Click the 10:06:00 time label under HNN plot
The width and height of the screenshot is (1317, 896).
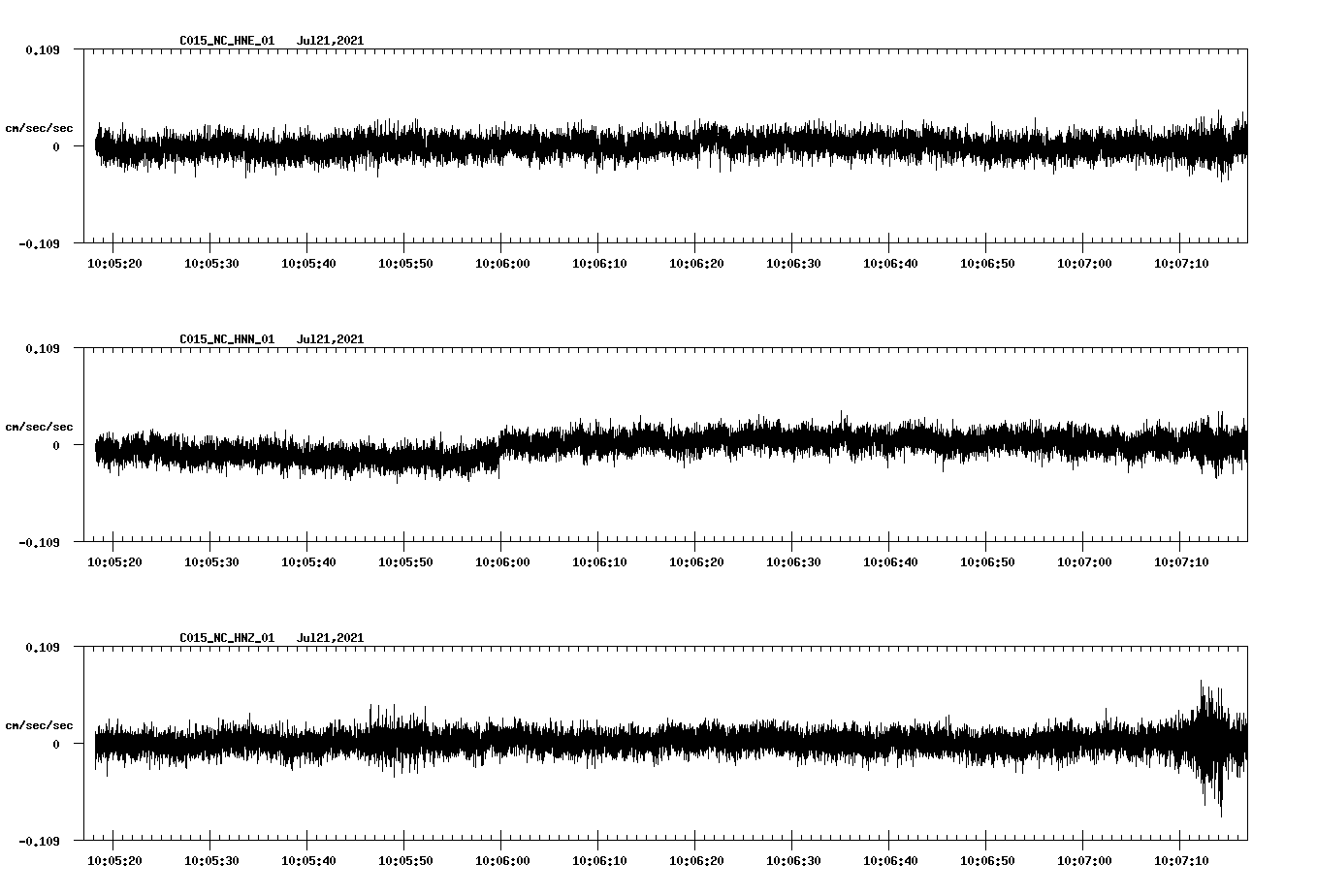502,562
